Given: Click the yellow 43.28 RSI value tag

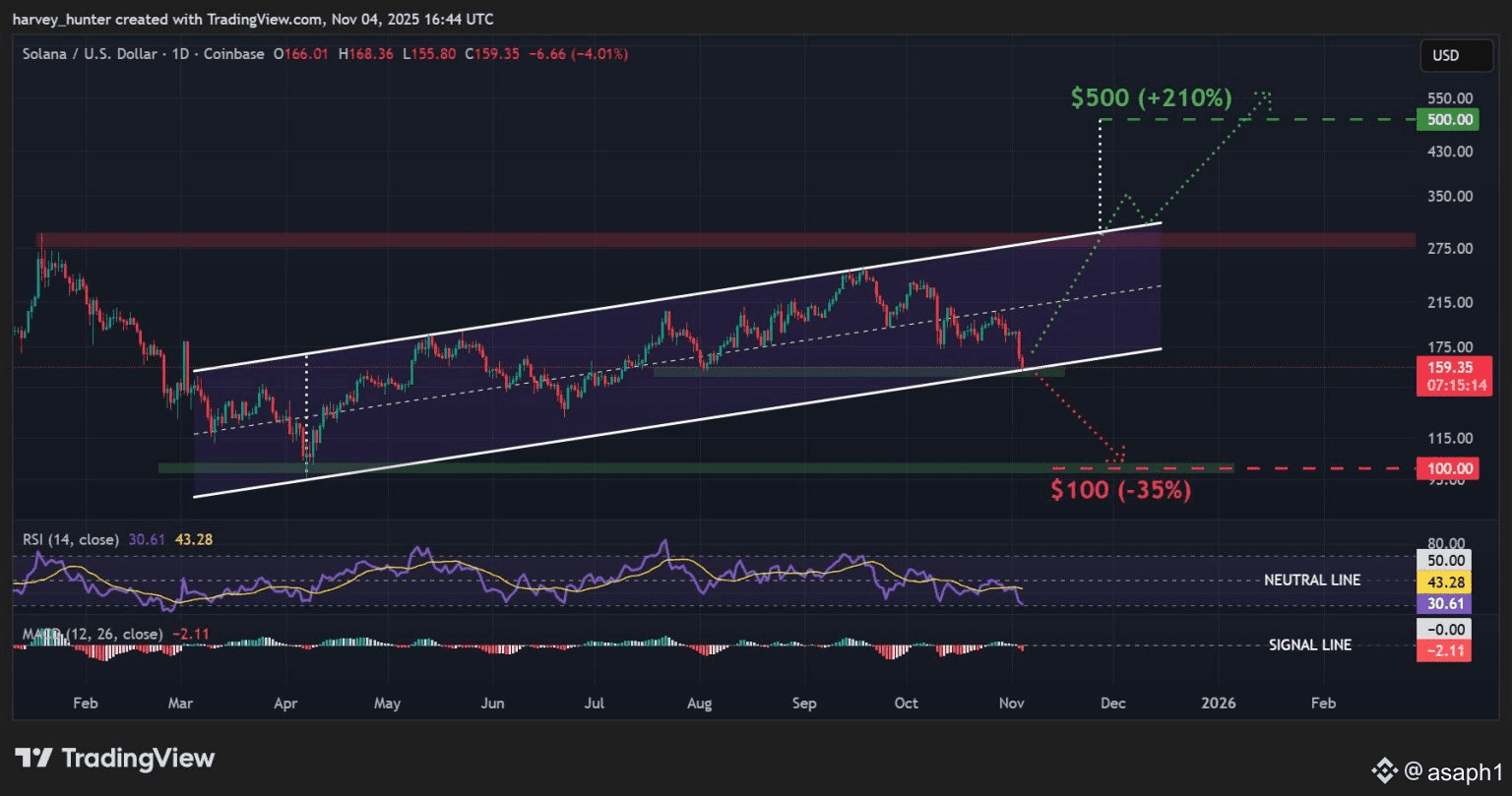Looking at the screenshot, I should (x=1444, y=581).
